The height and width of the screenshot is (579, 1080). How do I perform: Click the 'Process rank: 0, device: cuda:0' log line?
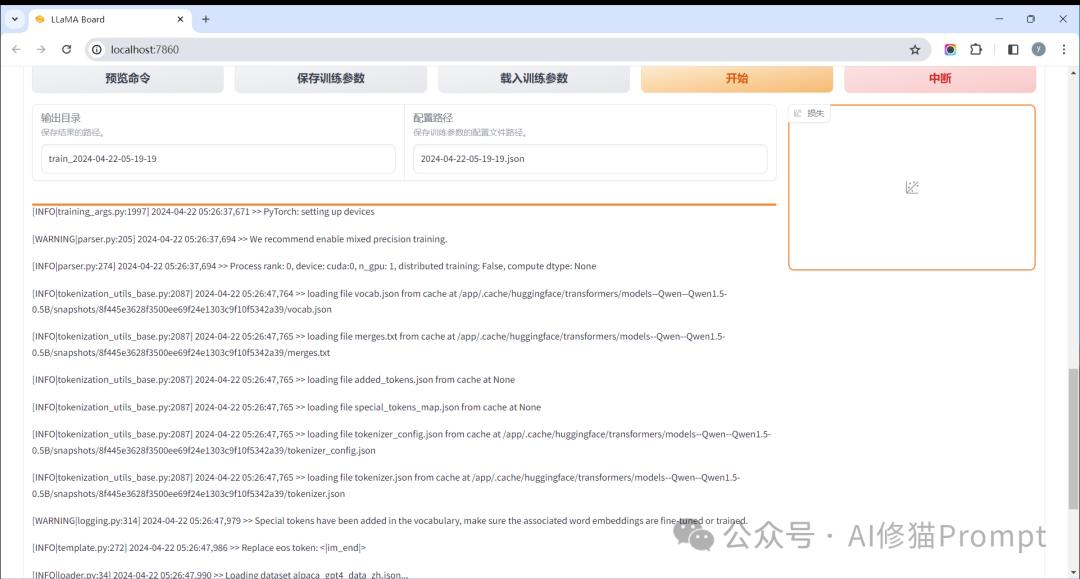(314, 266)
